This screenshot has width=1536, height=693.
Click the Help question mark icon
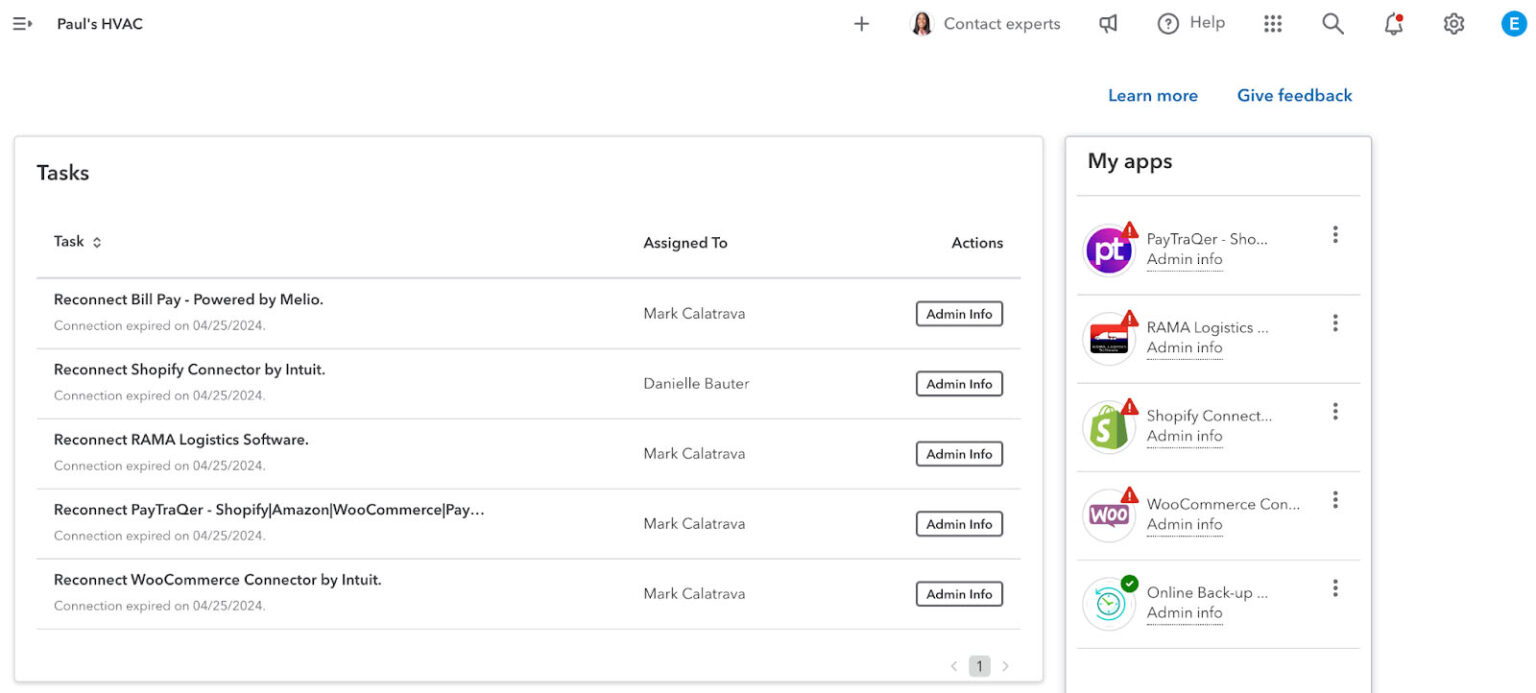click(x=1168, y=23)
